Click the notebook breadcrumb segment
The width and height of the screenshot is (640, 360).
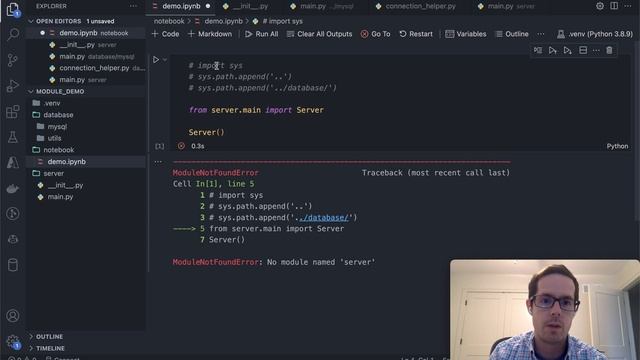(169, 21)
